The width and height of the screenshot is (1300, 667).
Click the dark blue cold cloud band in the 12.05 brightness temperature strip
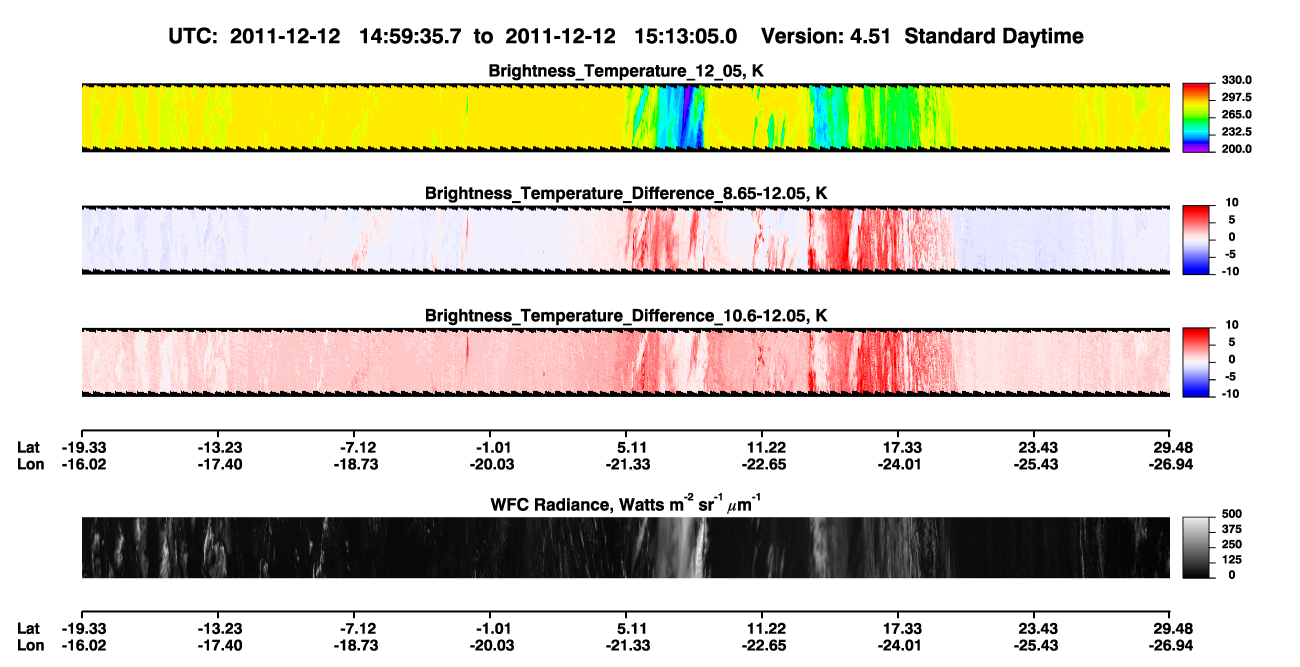[687, 117]
